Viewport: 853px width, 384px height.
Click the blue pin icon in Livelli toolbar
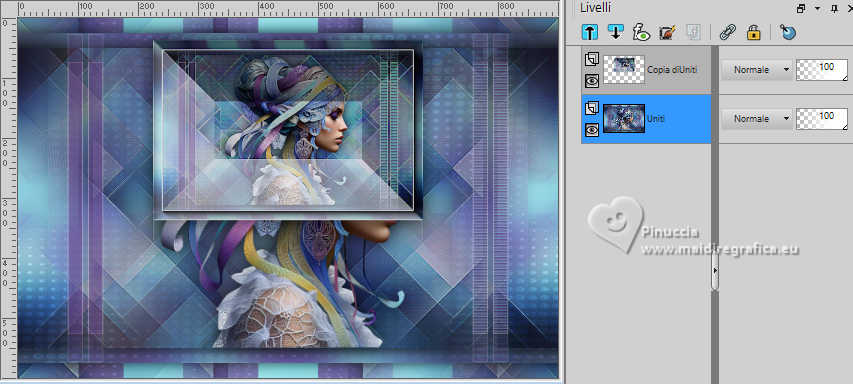pos(787,32)
